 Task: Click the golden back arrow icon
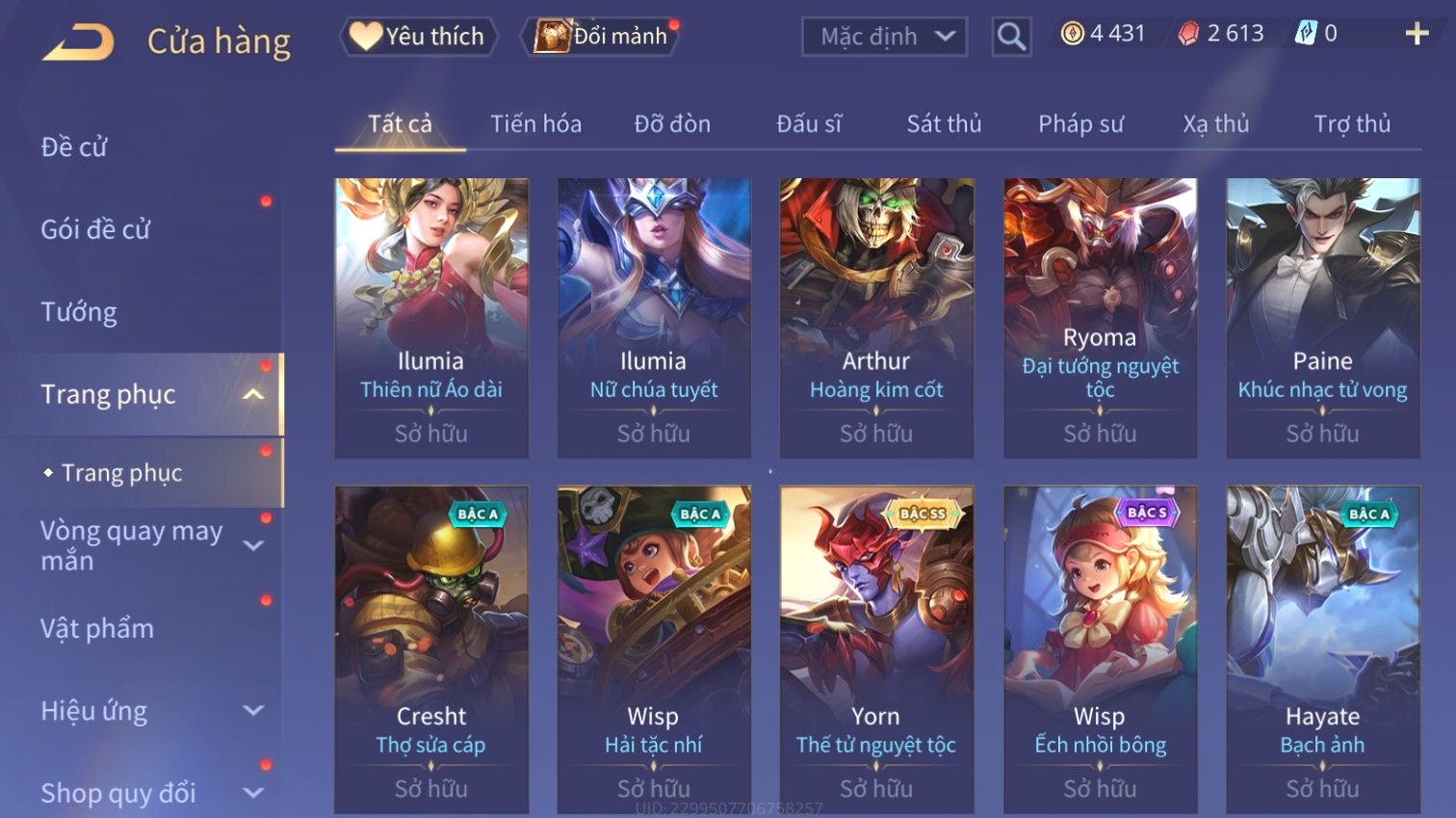pyautogui.click(x=78, y=41)
